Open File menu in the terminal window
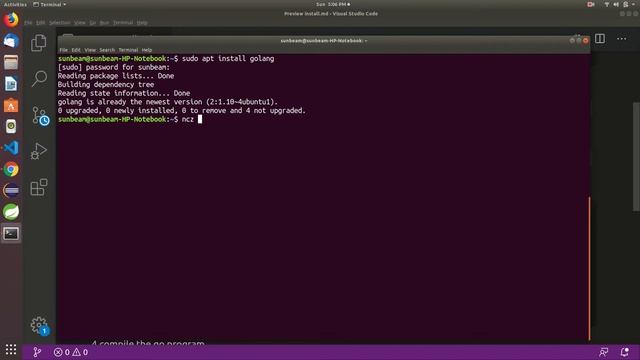 pos(64,50)
